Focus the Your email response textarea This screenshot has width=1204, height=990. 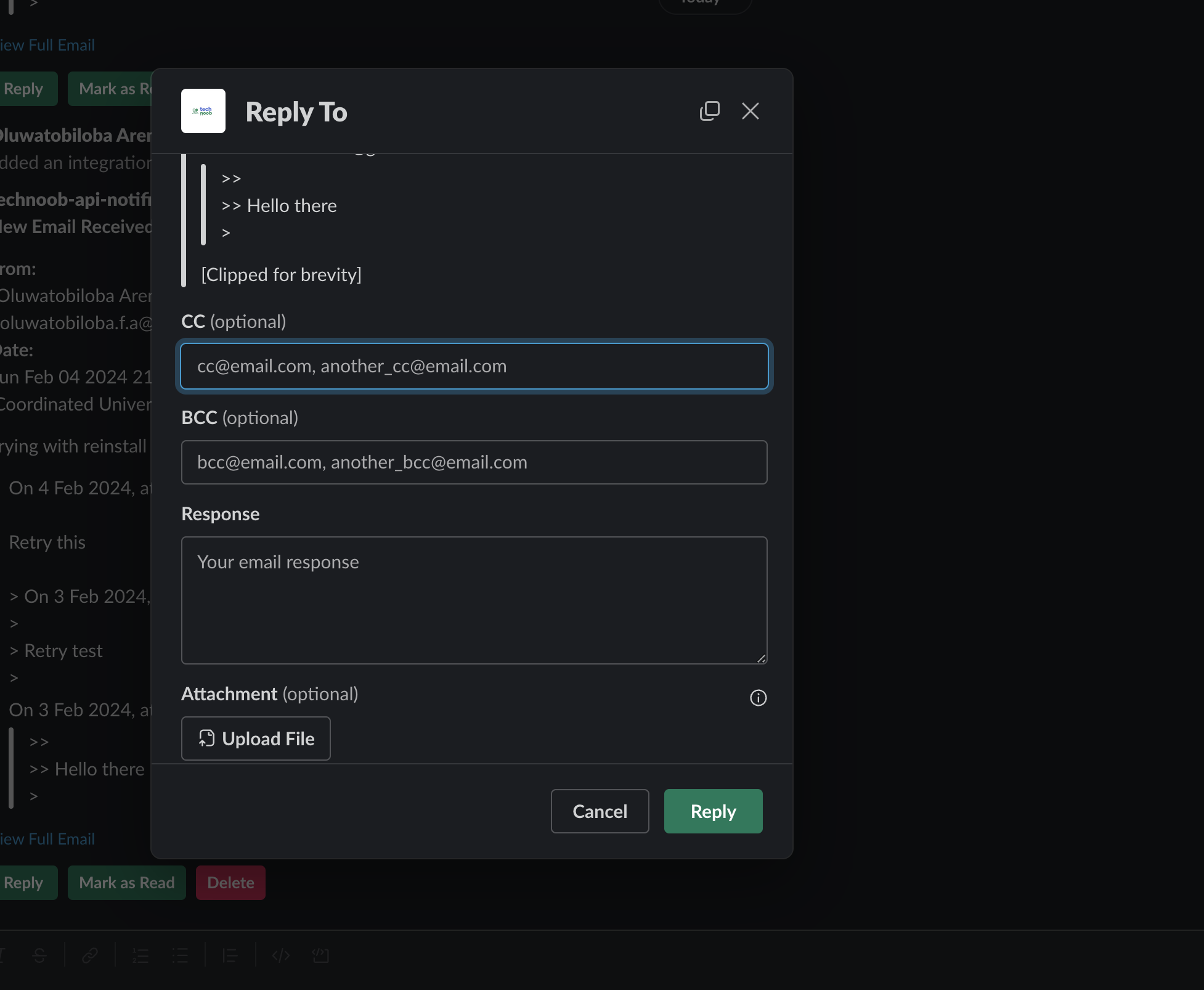473,600
